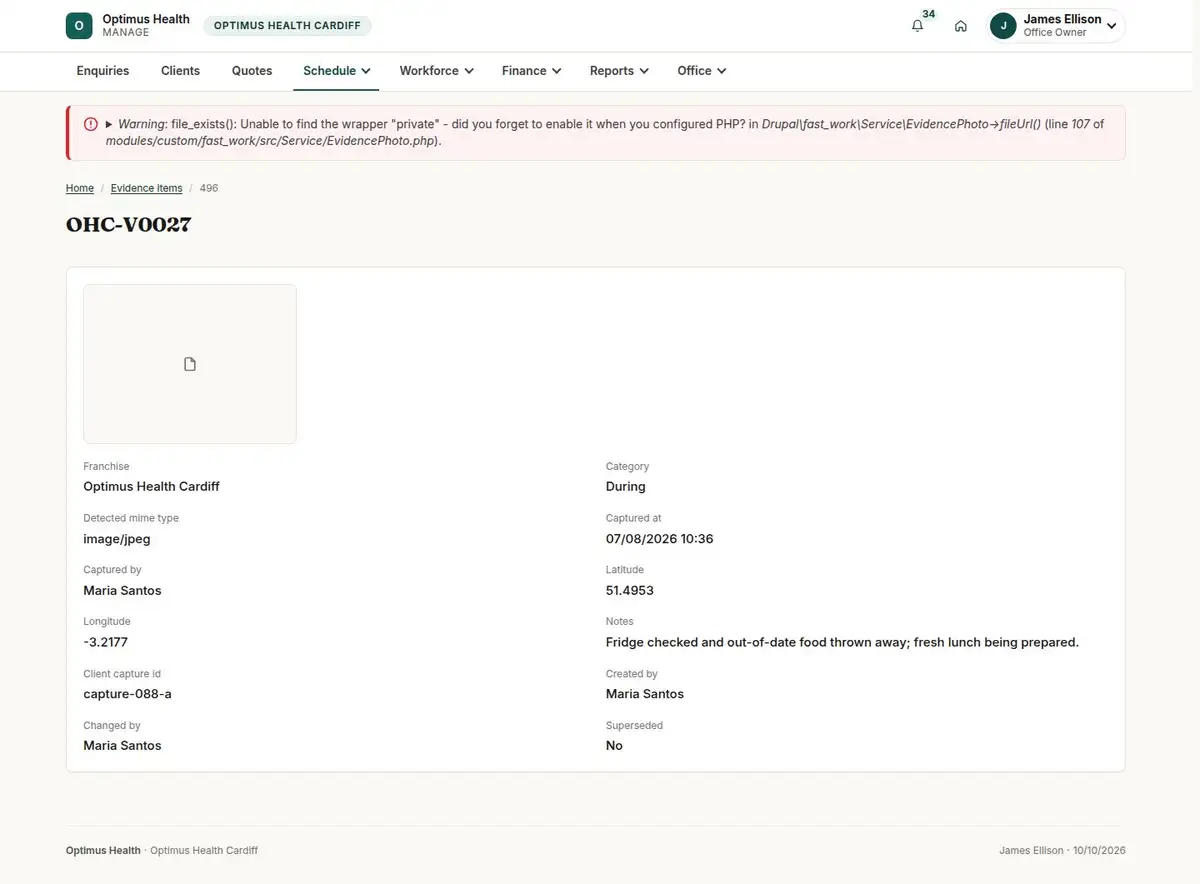Open the Clients nav item
Image resolution: width=1200 pixels, height=884 pixels.
point(181,71)
